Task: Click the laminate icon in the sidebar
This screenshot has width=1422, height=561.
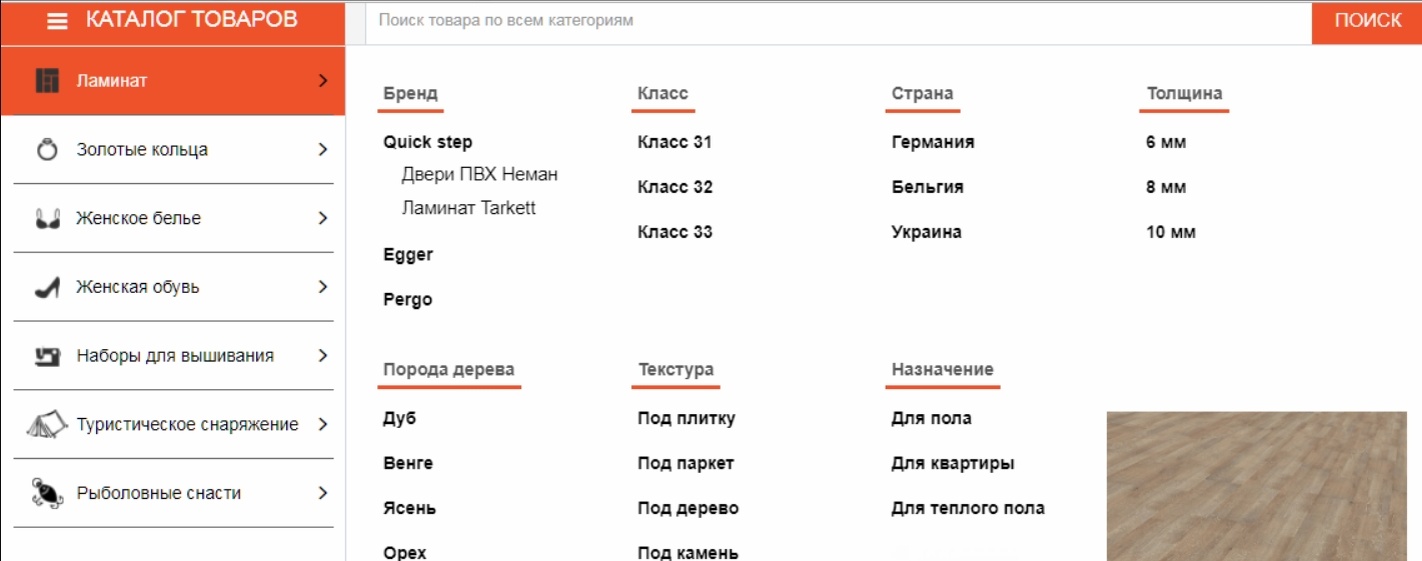Action: (47, 80)
